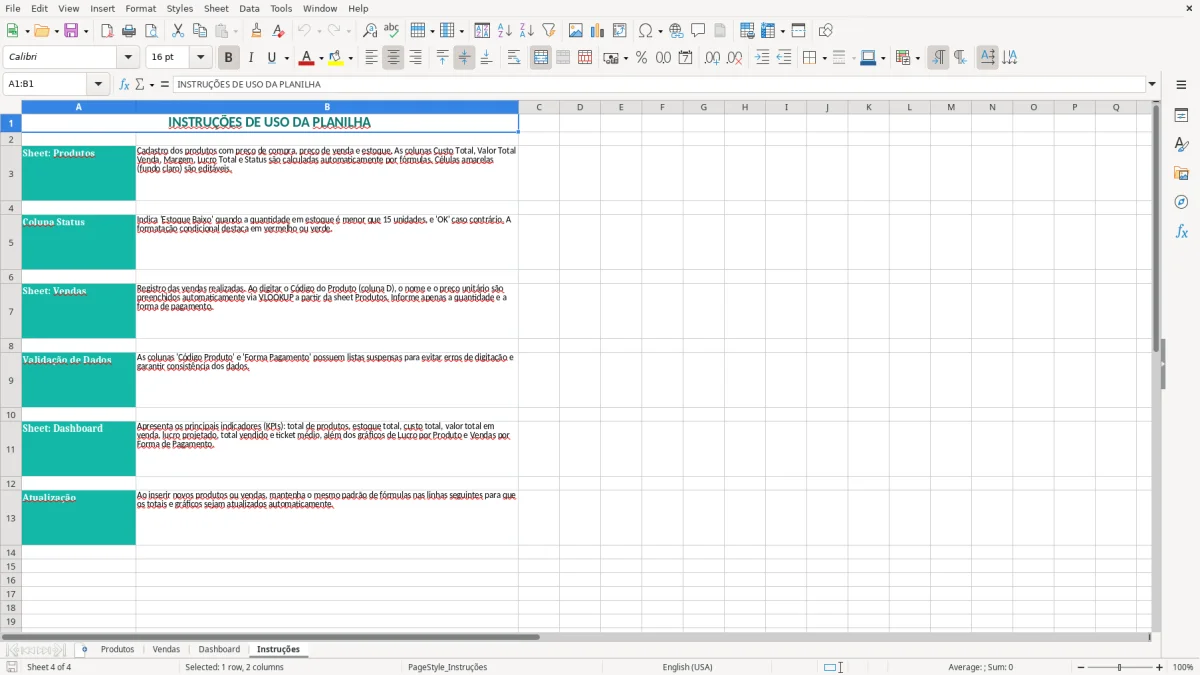Image resolution: width=1200 pixels, height=675 pixels.
Task: Toggle Center Horizontally alignment
Action: point(393,58)
